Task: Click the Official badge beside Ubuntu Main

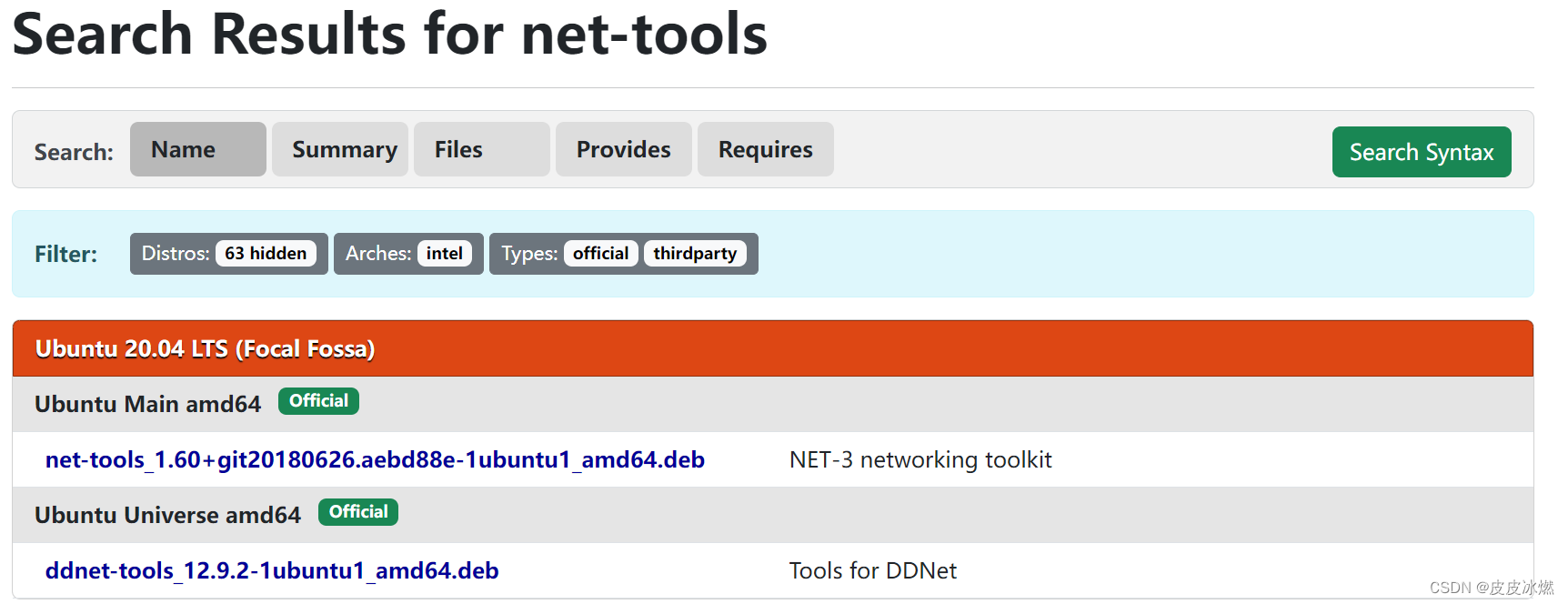Action: (318, 401)
